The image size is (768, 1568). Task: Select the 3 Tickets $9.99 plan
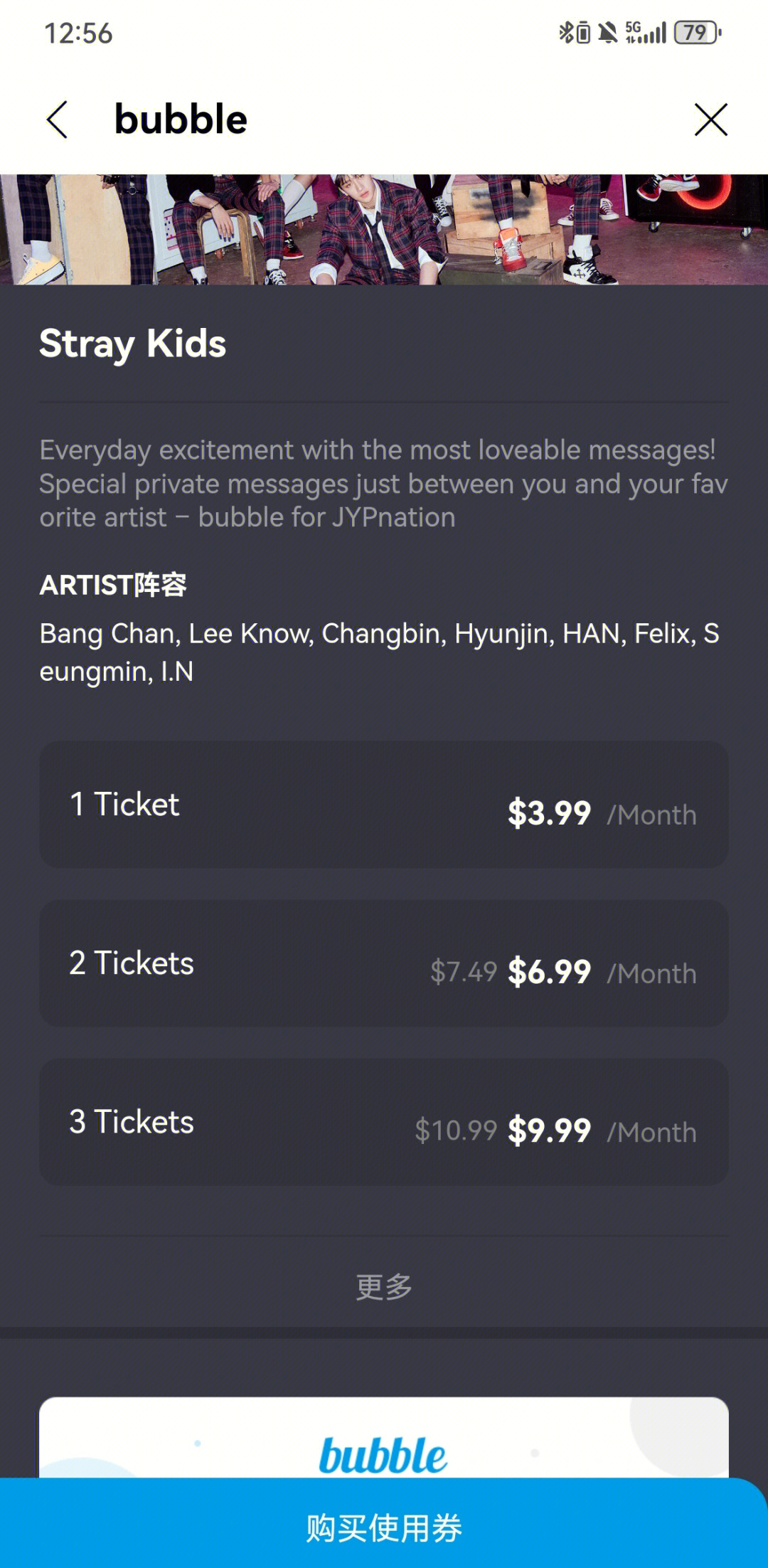coord(384,1122)
